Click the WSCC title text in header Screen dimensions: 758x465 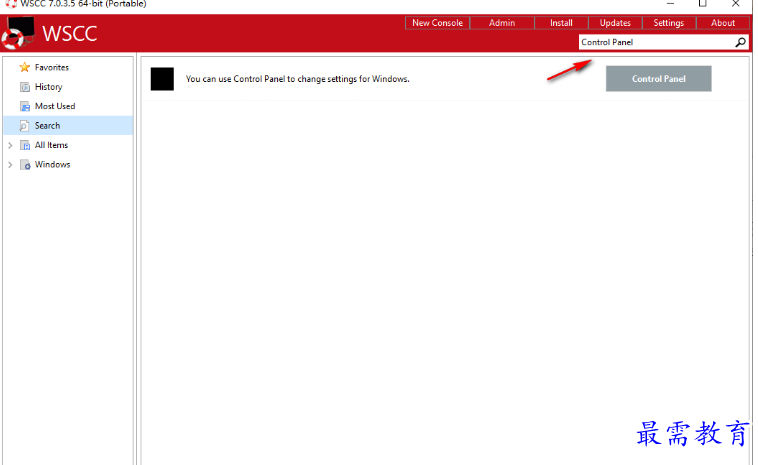70,33
